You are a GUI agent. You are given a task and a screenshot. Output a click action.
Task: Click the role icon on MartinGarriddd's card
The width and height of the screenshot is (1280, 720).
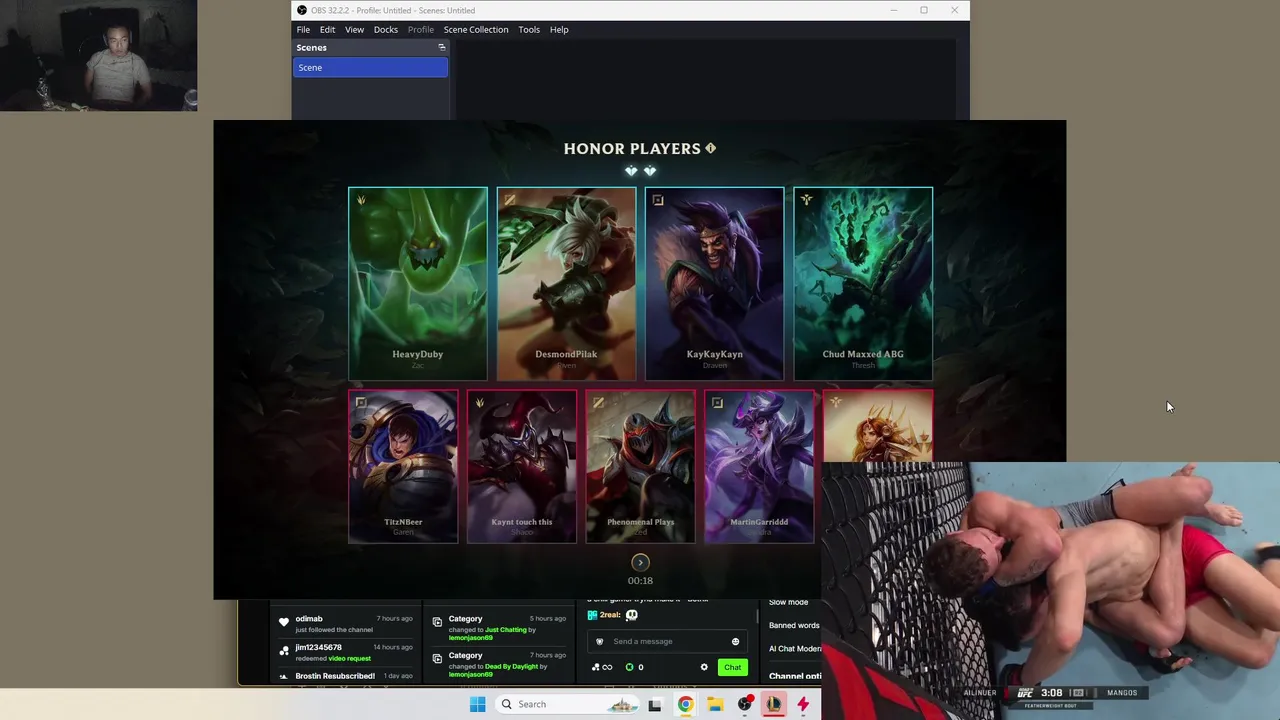coord(716,403)
